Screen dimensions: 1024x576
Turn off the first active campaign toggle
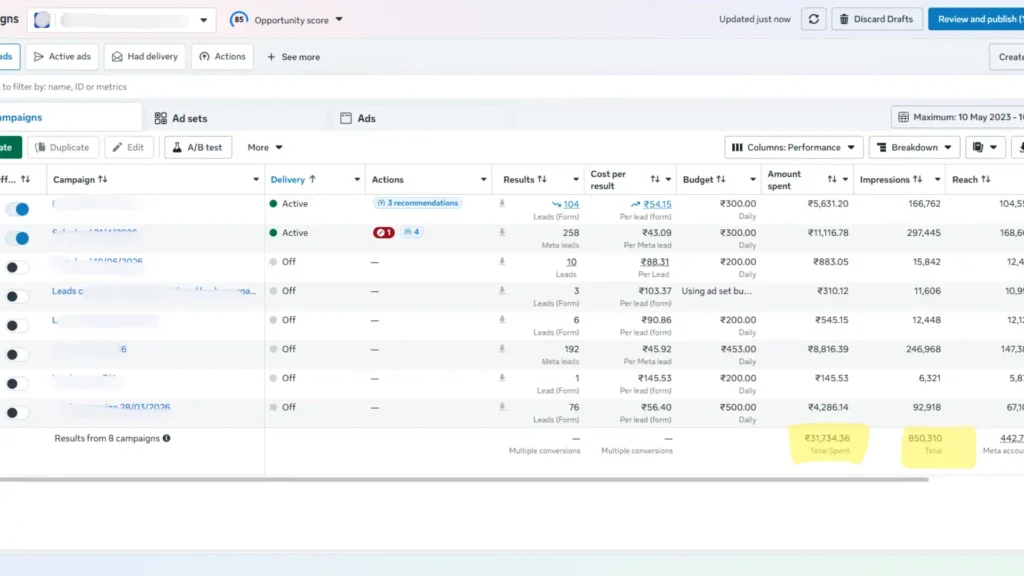(x=17, y=209)
